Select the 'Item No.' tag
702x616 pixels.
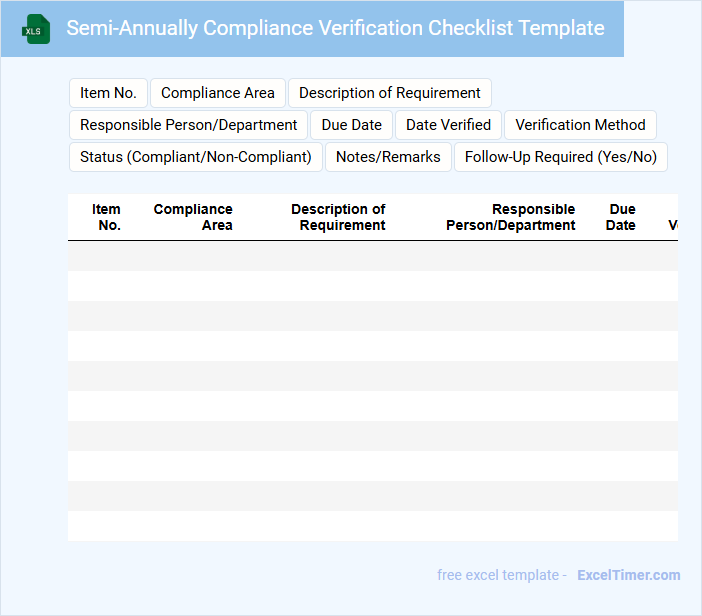[x=108, y=93]
